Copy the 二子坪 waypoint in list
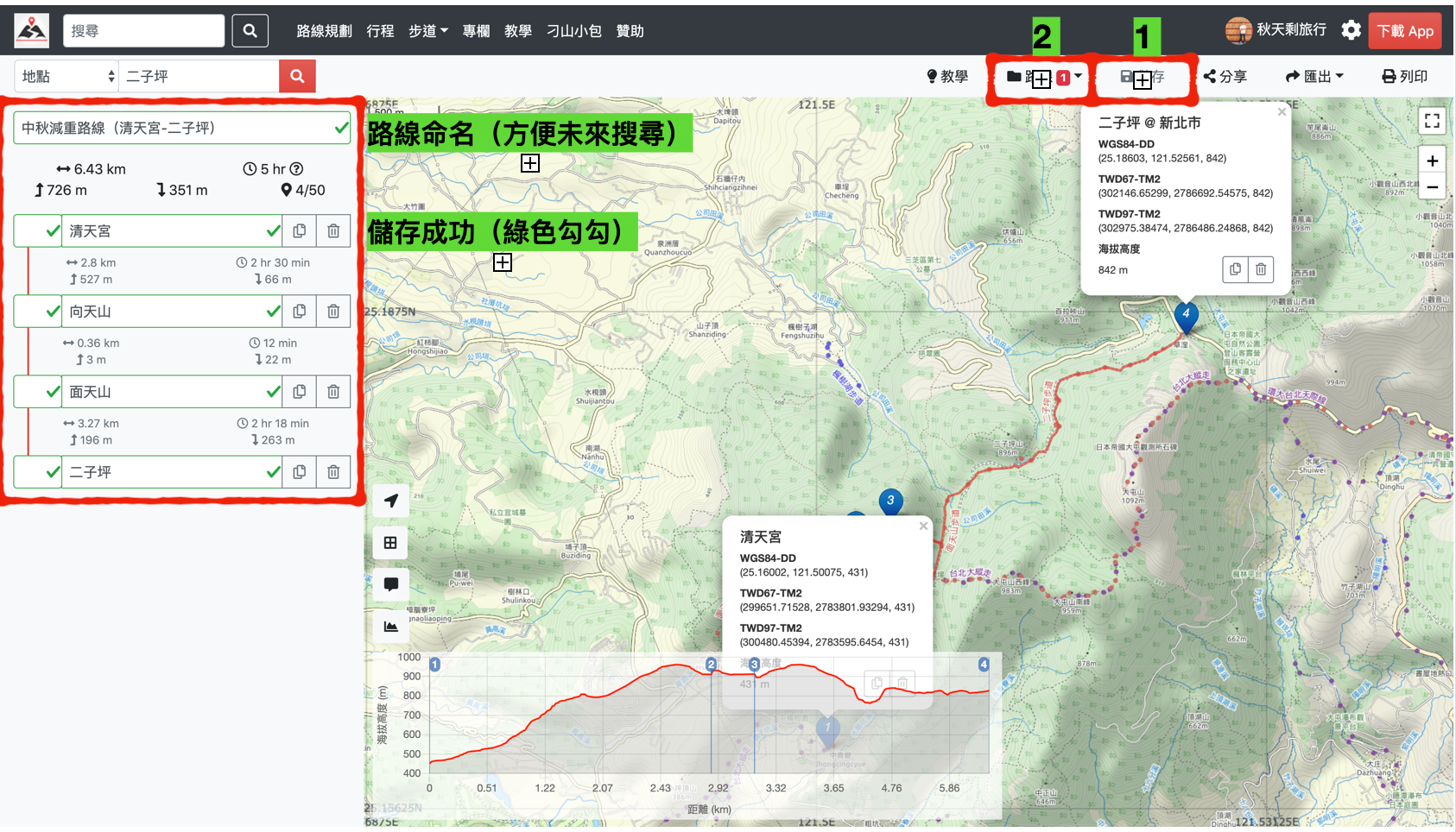The height and width of the screenshot is (832, 1456). point(300,471)
